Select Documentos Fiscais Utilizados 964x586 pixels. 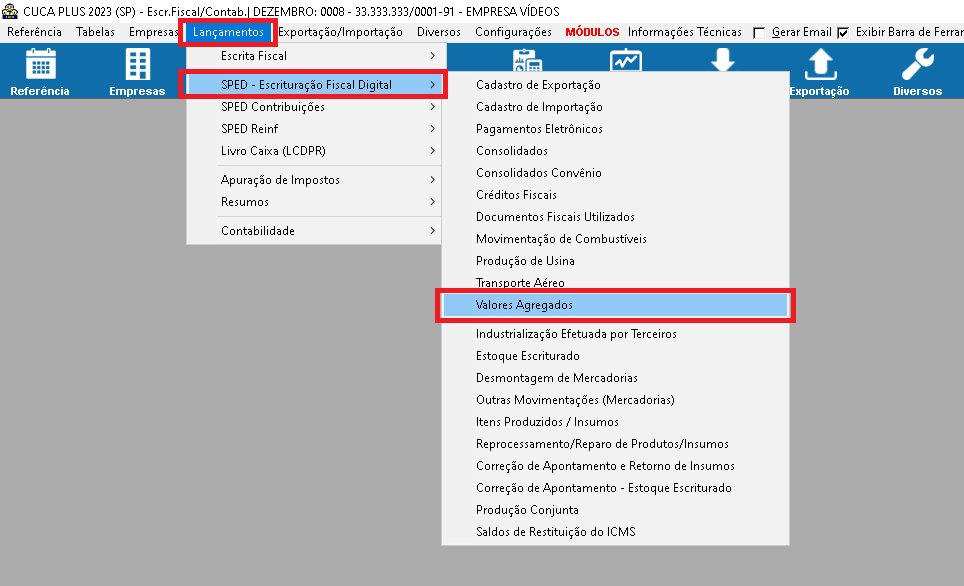tap(615, 217)
